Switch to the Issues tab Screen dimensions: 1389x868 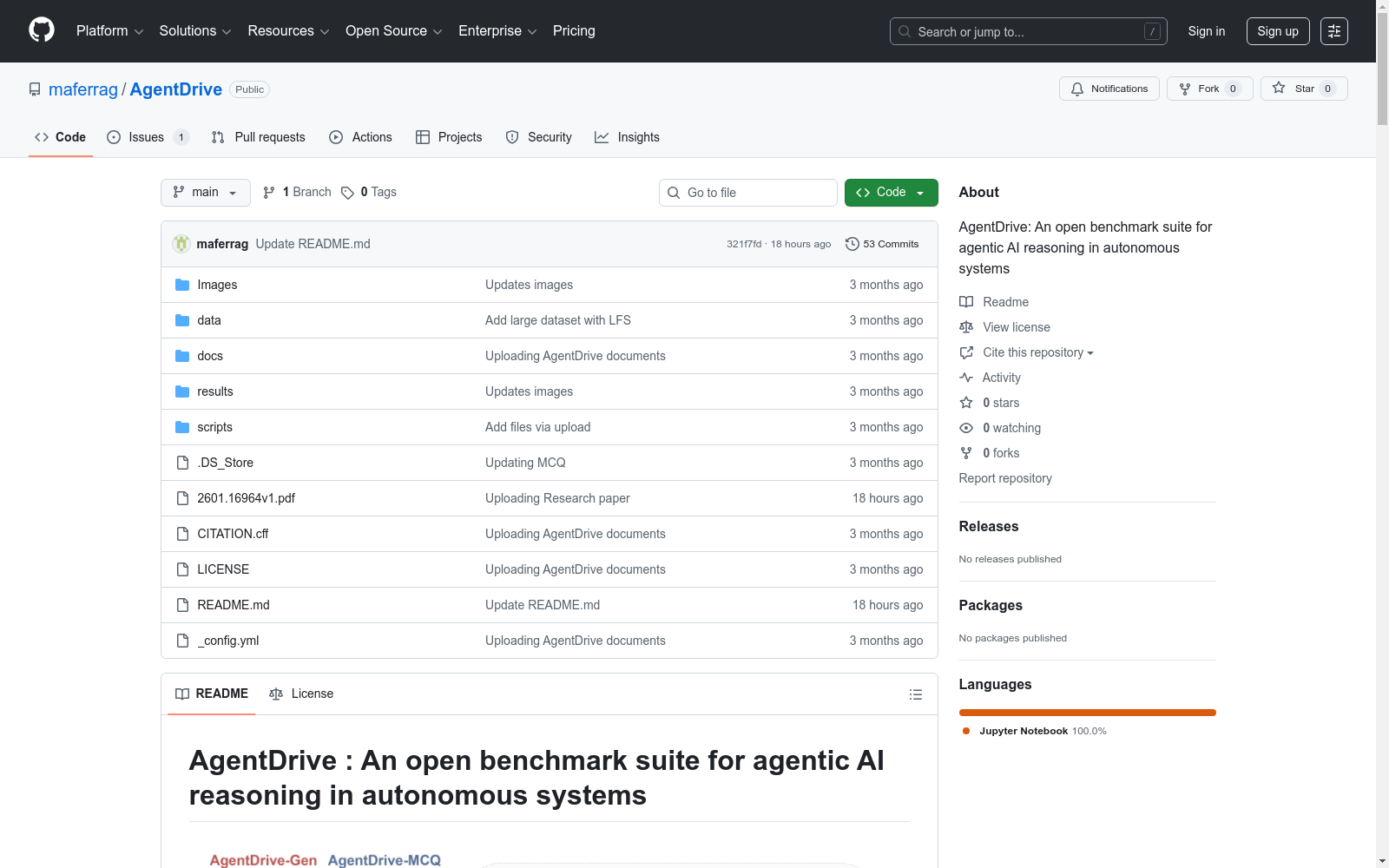(x=148, y=137)
